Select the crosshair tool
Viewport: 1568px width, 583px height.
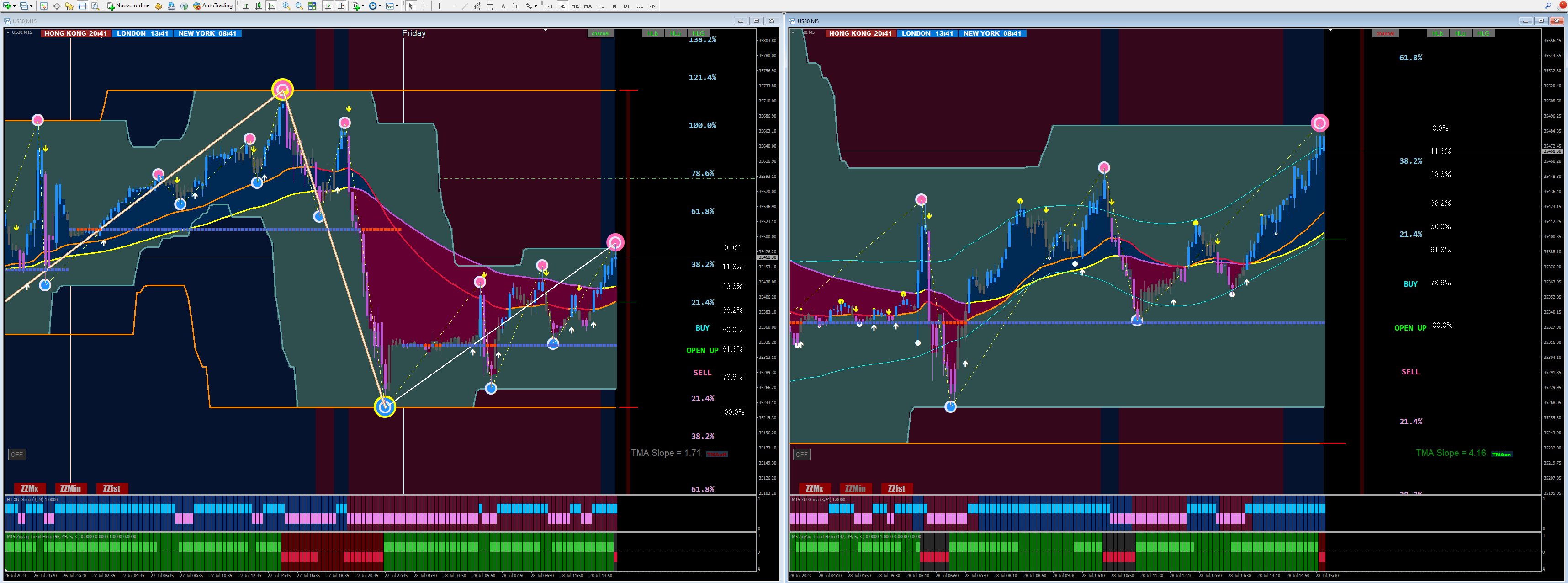424,5
